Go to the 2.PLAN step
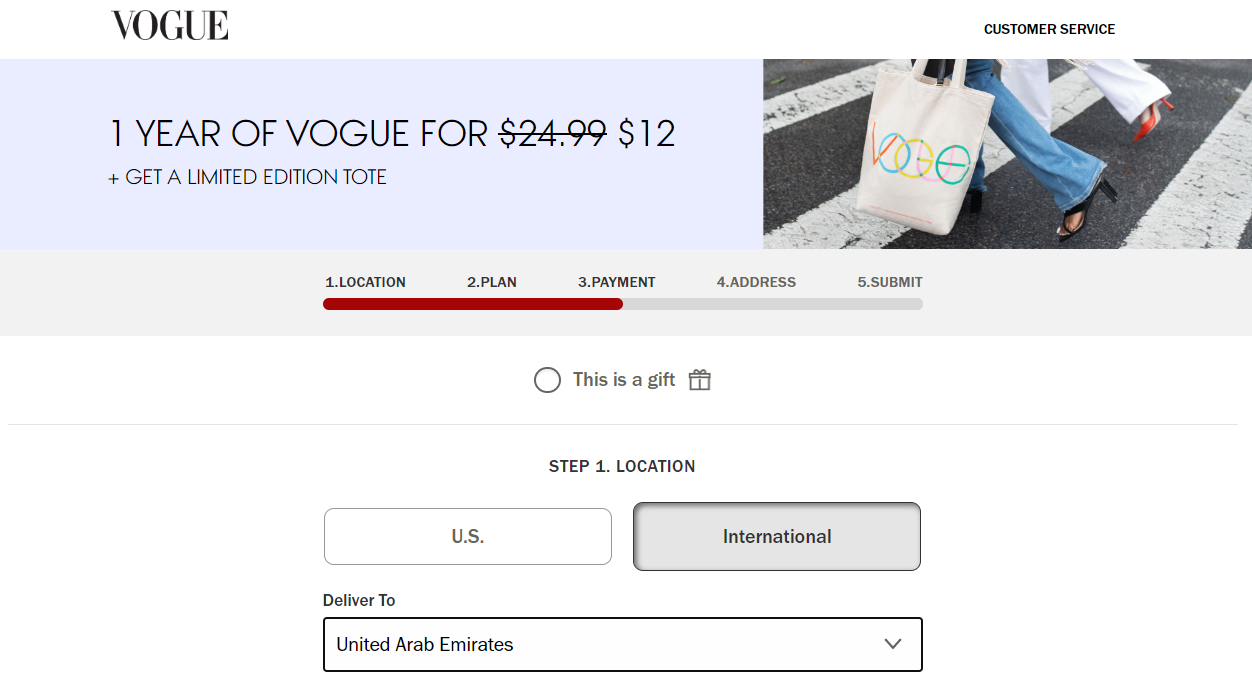 492,282
